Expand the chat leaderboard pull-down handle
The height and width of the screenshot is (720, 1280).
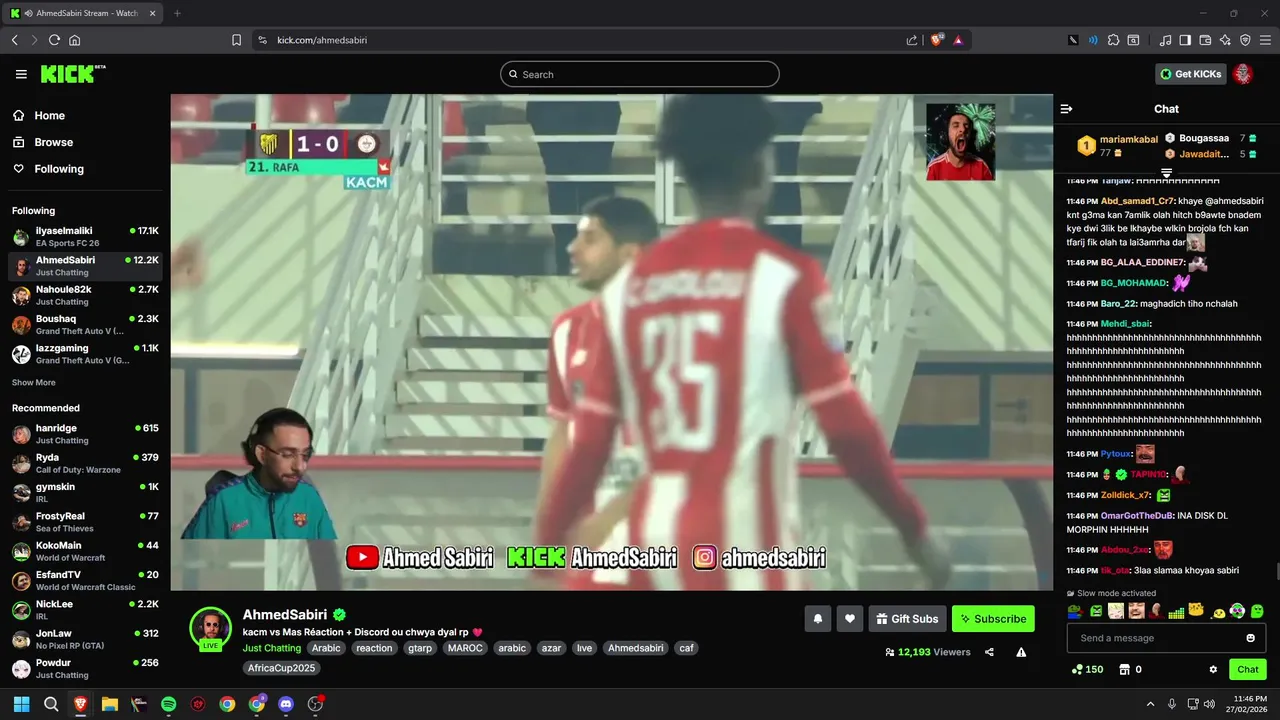[x=1166, y=174]
